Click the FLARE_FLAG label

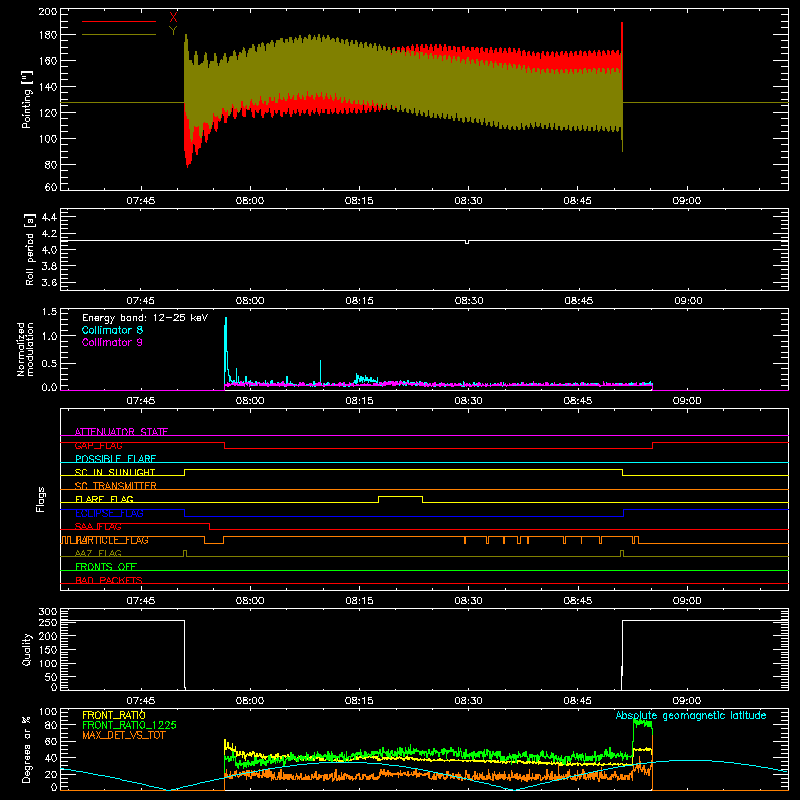pyautogui.click(x=104, y=499)
